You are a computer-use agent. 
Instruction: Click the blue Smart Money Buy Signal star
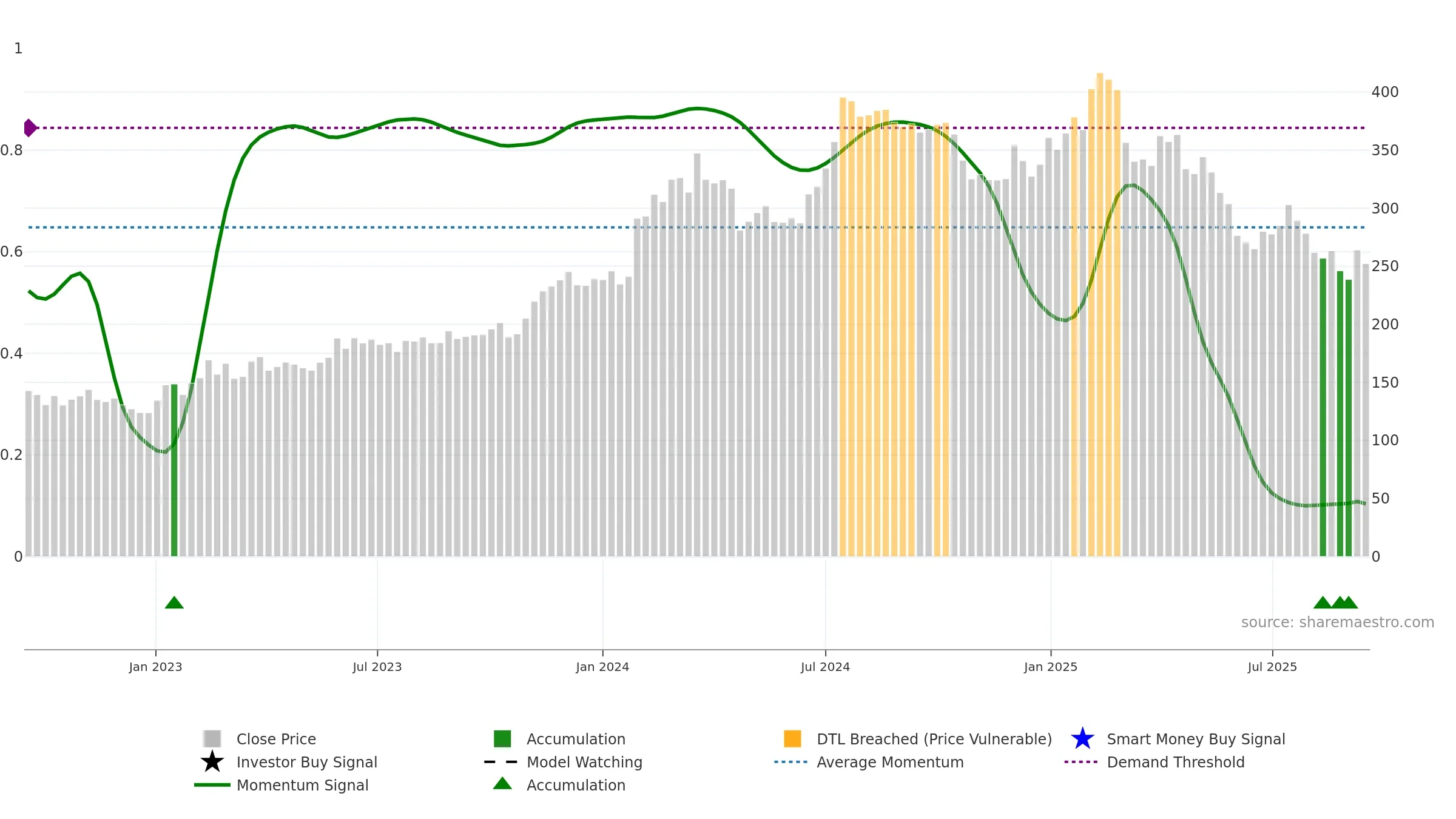click(1082, 739)
